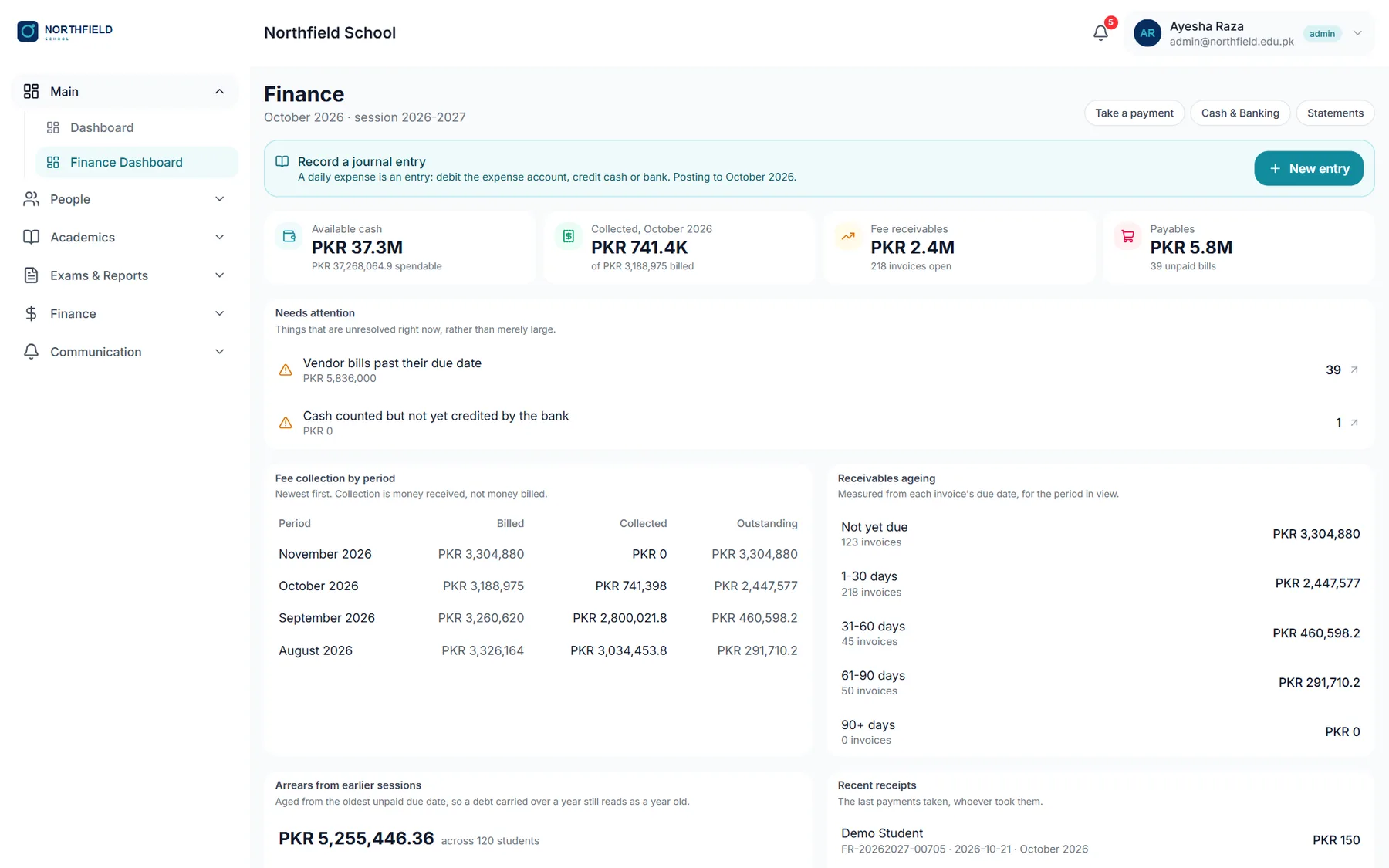Click the Not yet due ageing row

tap(1100, 534)
